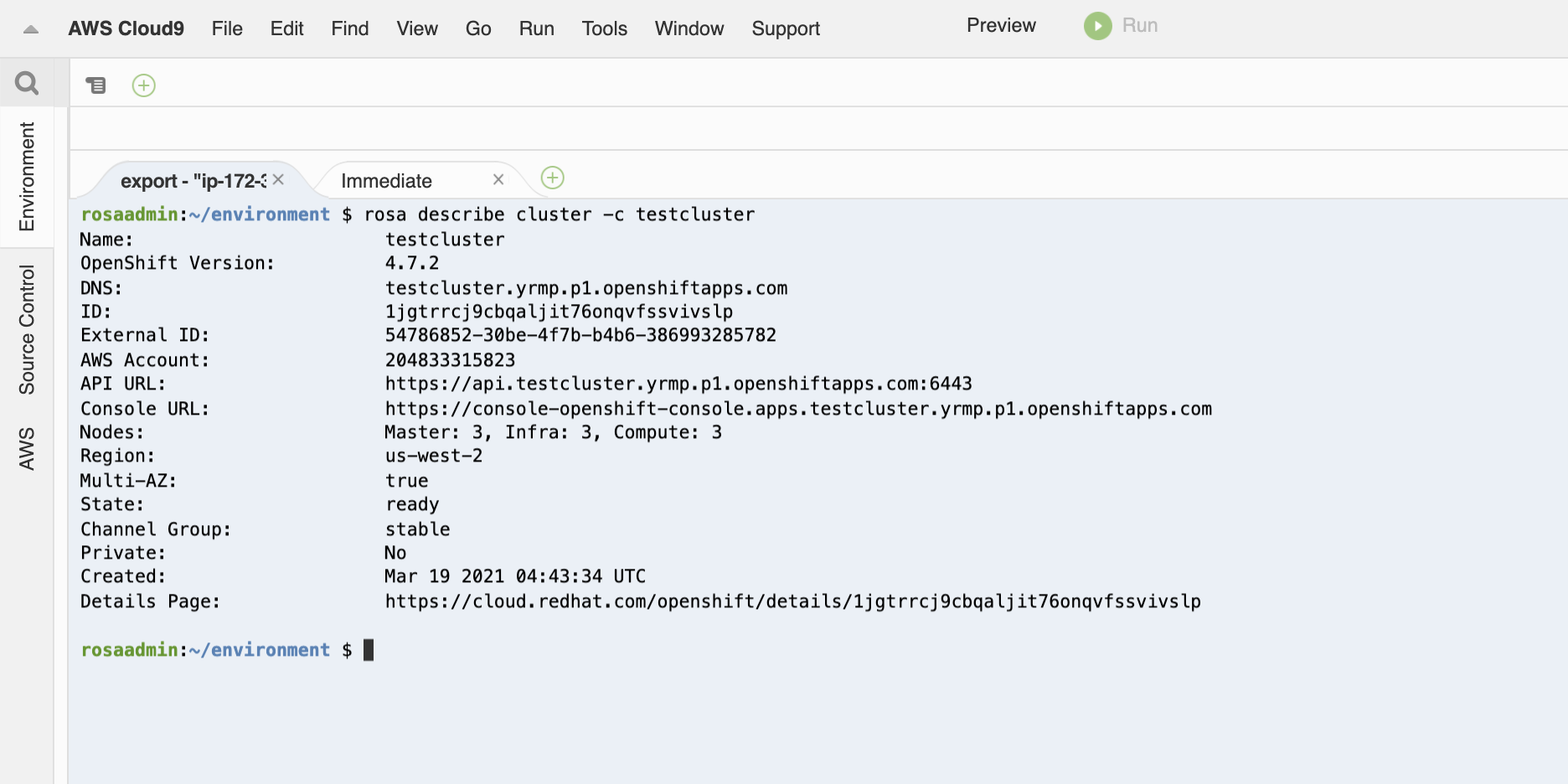The image size is (1568, 784).
Task: Click the green Run play icon
Action: tap(1097, 26)
